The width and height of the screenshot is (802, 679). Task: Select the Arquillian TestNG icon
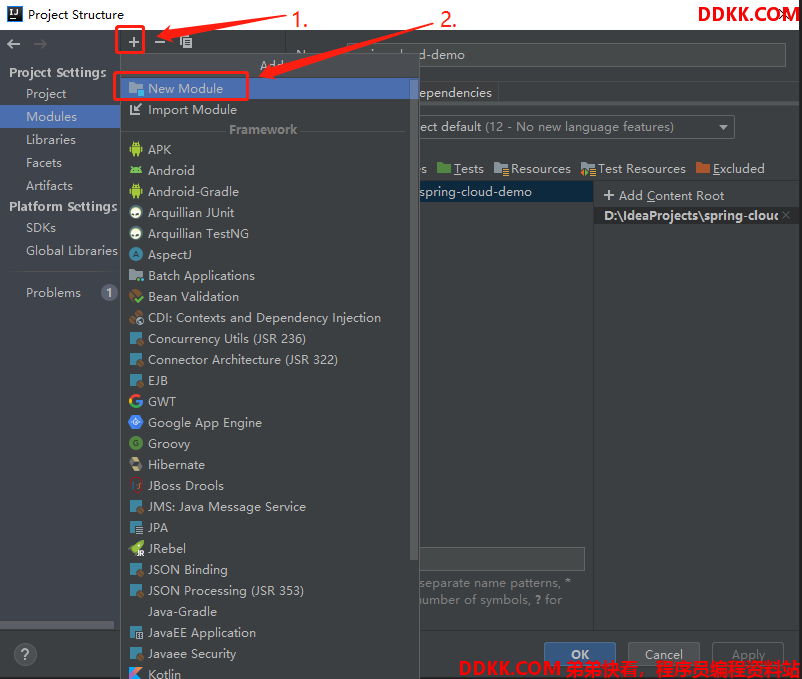[x=136, y=233]
